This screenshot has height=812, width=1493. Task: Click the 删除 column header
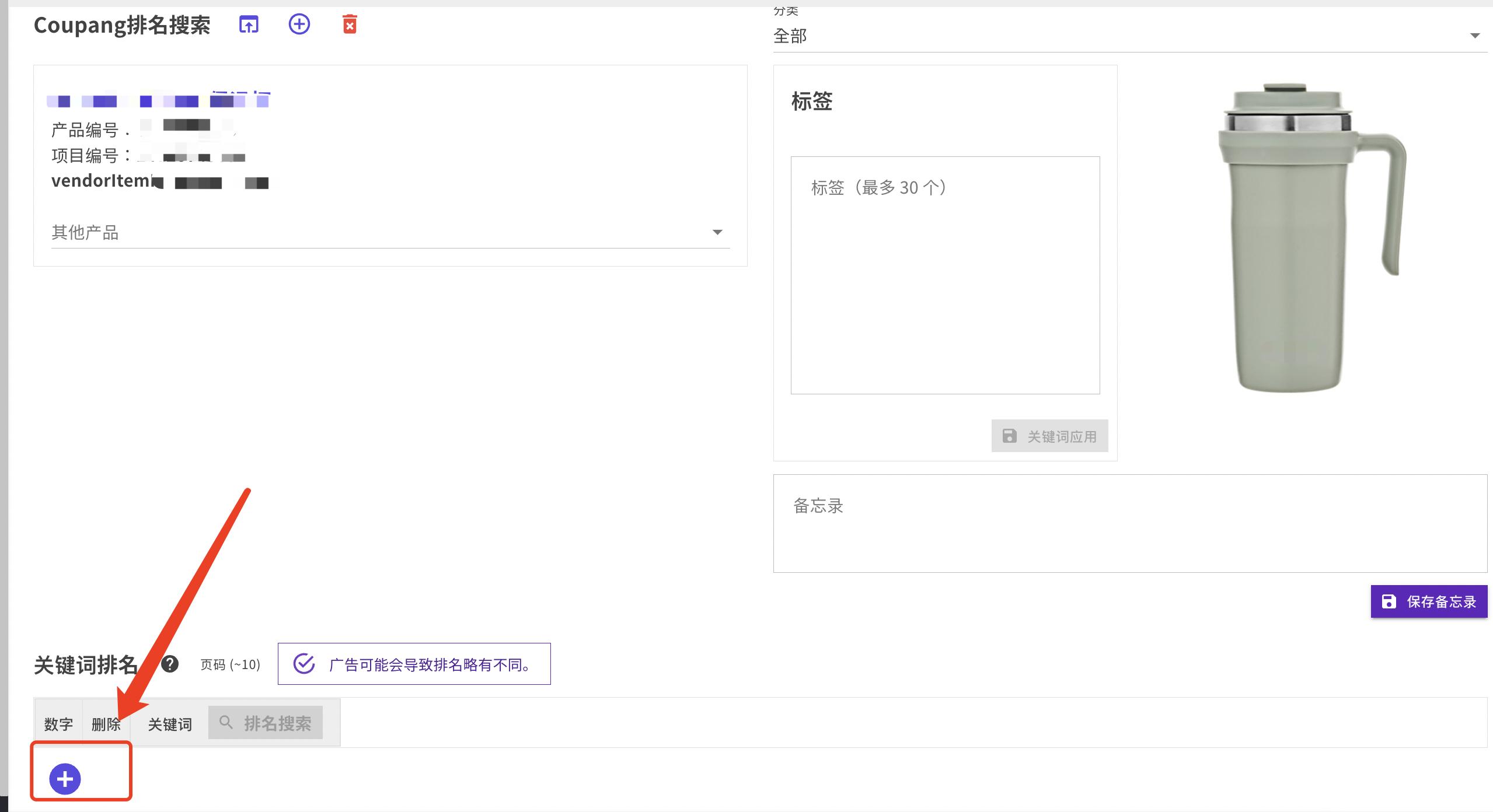point(106,723)
